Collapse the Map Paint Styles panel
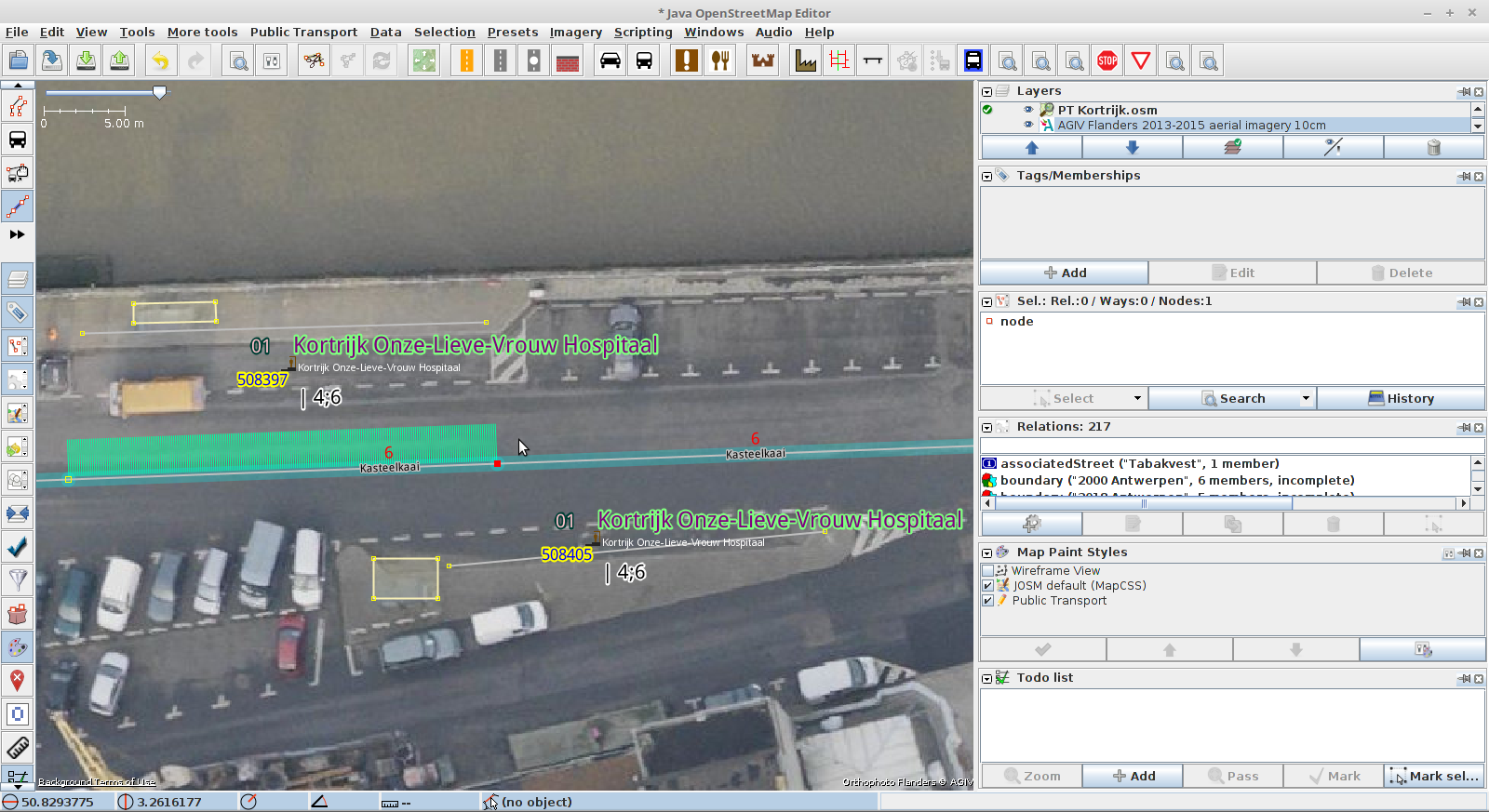The image size is (1489, 812). click(x=987, y=553)
